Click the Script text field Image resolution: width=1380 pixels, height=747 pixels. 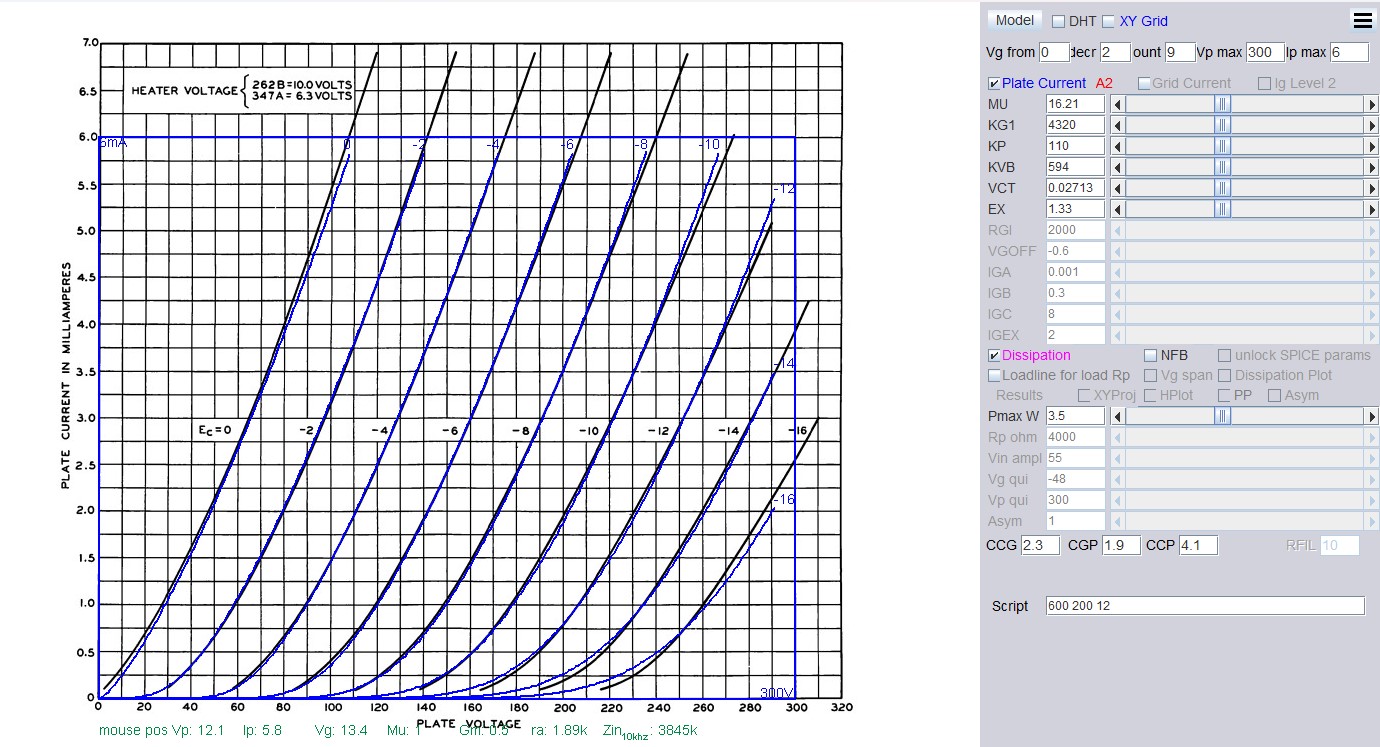[x=1205, y=606]
